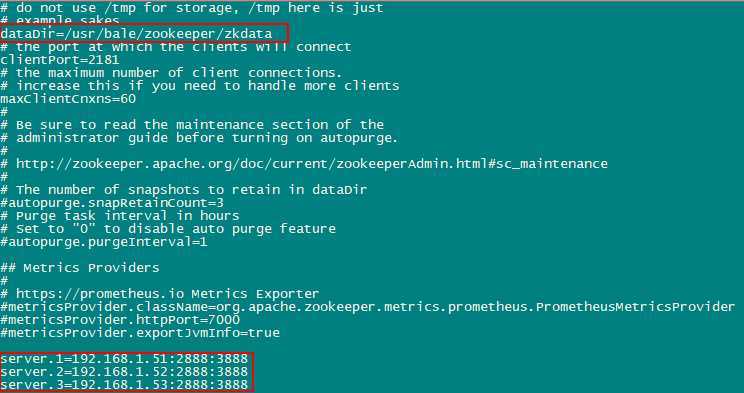The image size is (744, 393).
Task: Click the clientPort=2181 line
Action: click(x=60, y=60)
